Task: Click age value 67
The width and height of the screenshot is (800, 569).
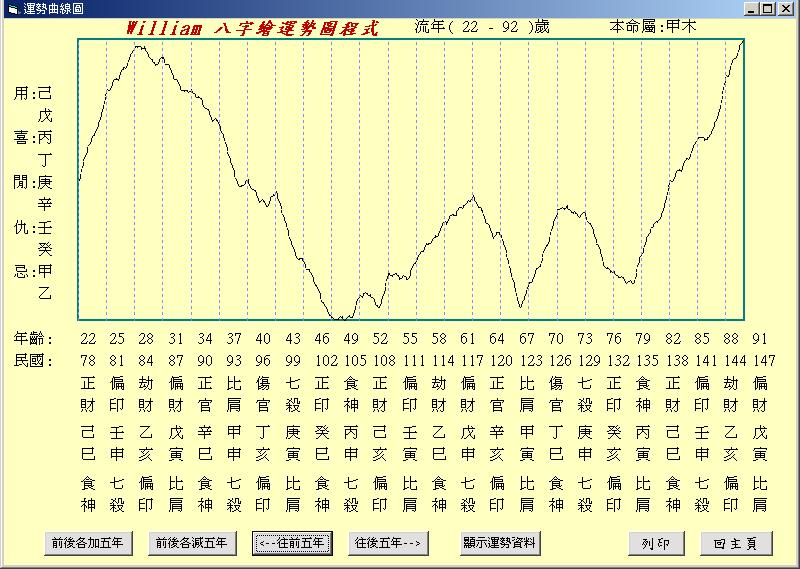Action: click(527, 339)
